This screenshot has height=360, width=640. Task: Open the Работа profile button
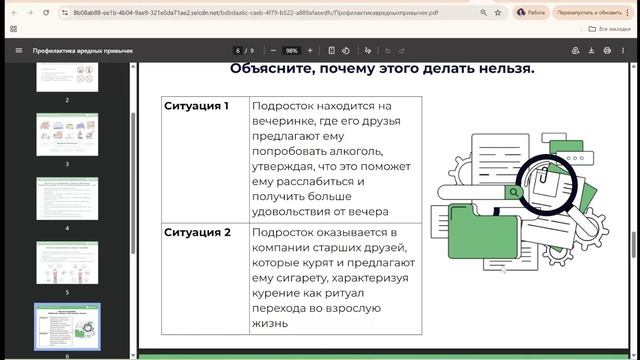[531, 13]
